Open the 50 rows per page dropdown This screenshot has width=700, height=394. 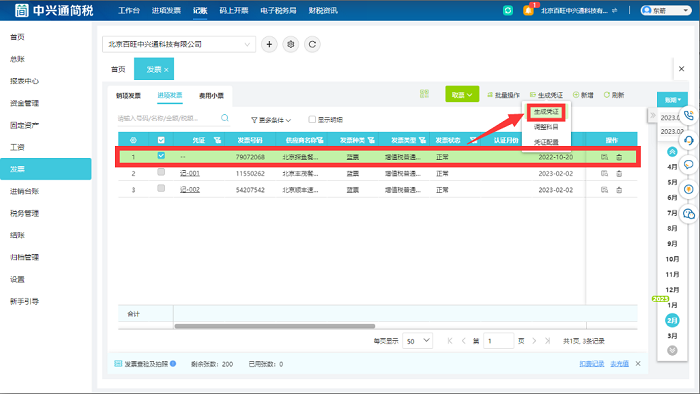(x=417, y=341)
